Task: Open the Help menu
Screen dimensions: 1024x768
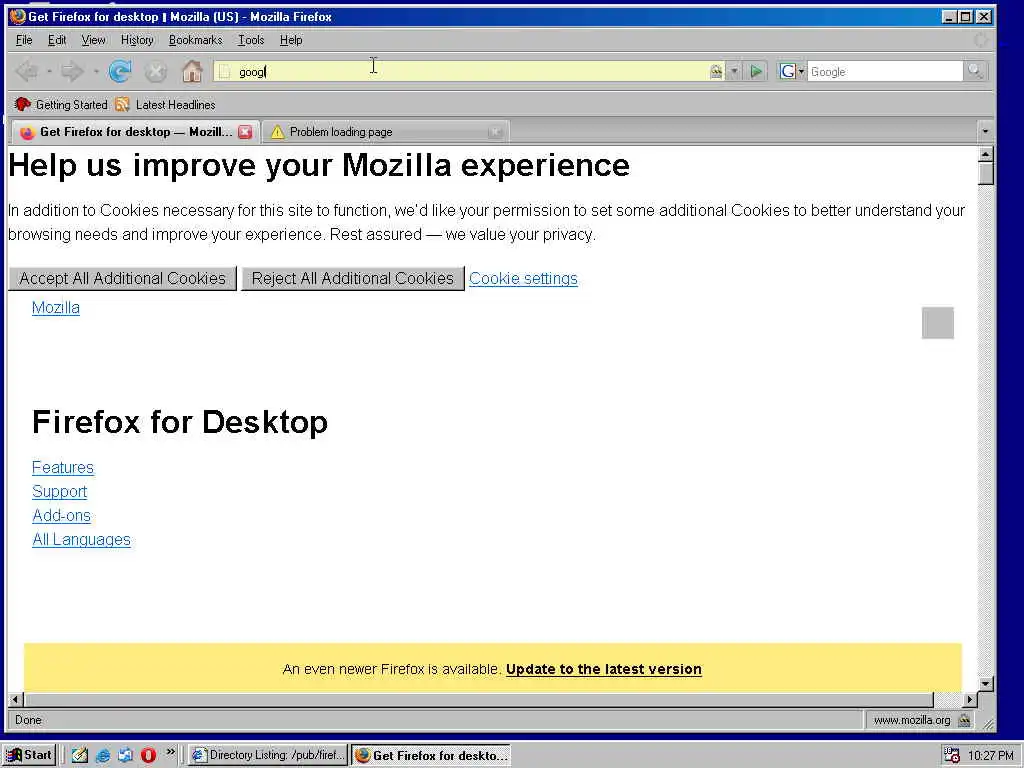Action: [291, 40]
